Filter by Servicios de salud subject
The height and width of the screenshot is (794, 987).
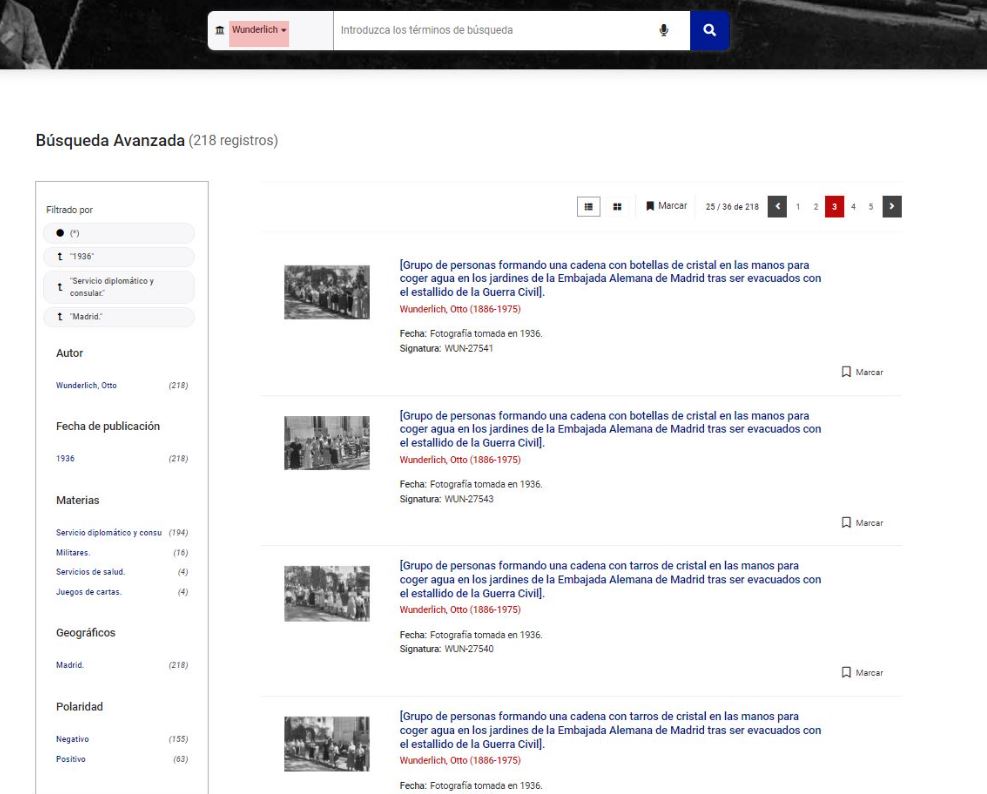tap(91, 572)
